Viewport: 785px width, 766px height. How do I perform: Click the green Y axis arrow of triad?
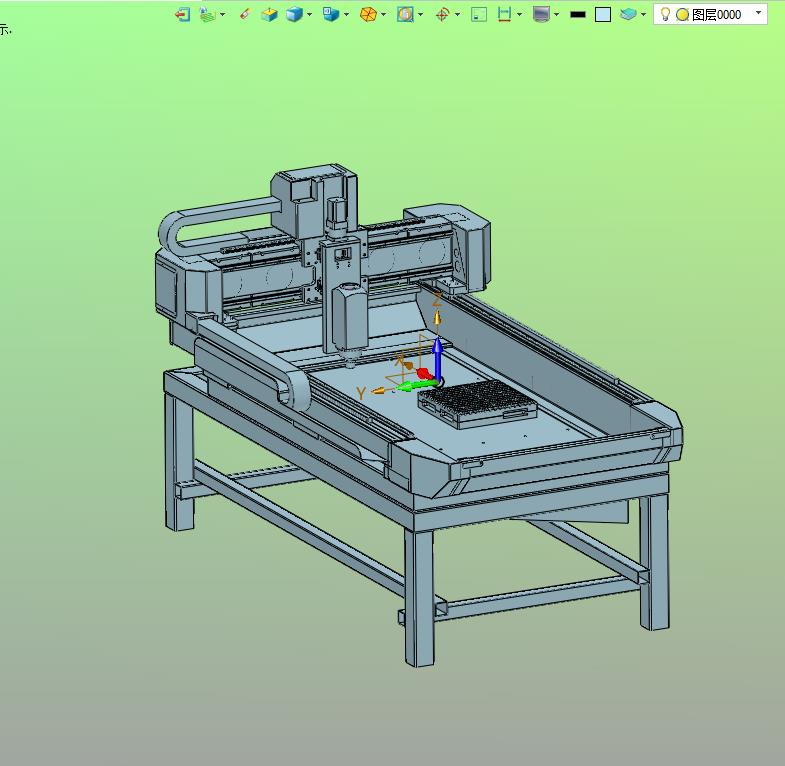point(416,386)
